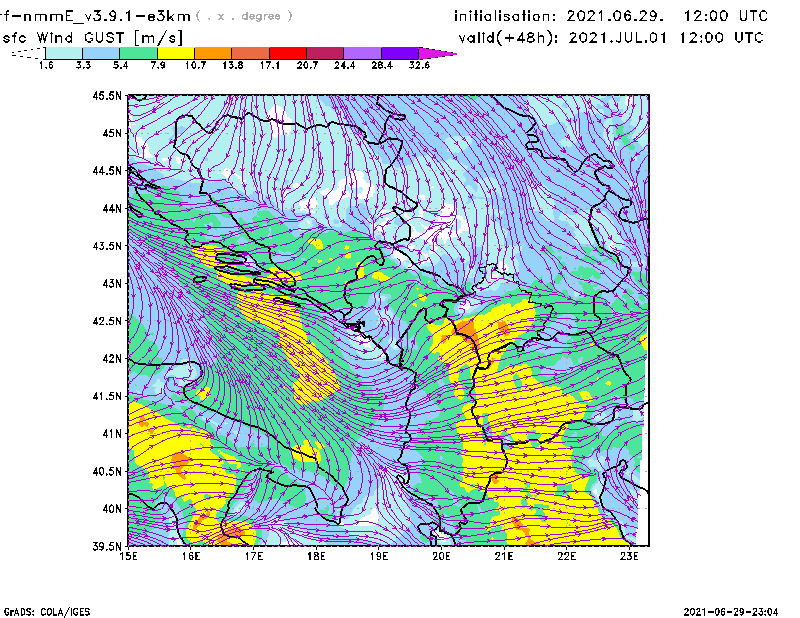This screenshot has width=800, height=618.
Task: Click the 16E longitude label
Action: (x=191, y=556)
